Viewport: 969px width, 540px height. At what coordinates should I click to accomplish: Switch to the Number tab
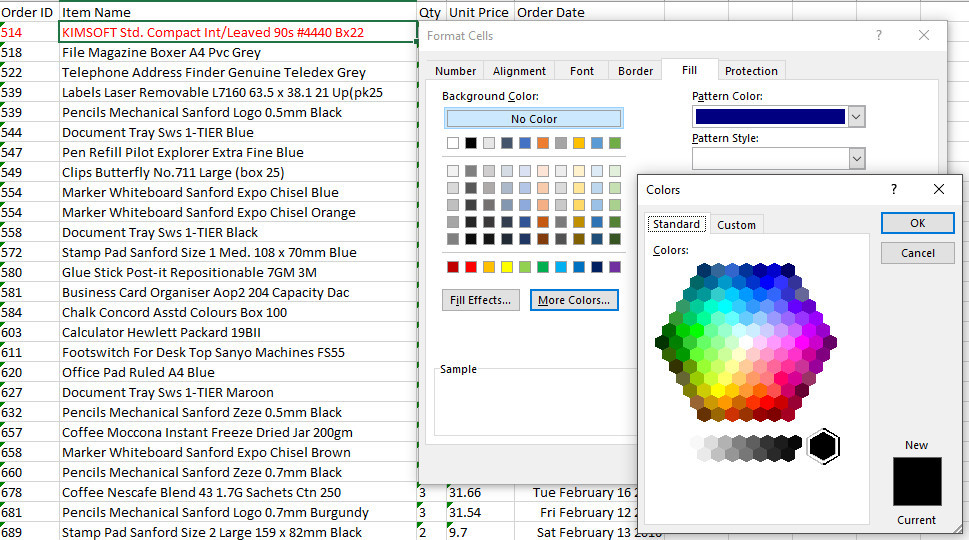455,71
